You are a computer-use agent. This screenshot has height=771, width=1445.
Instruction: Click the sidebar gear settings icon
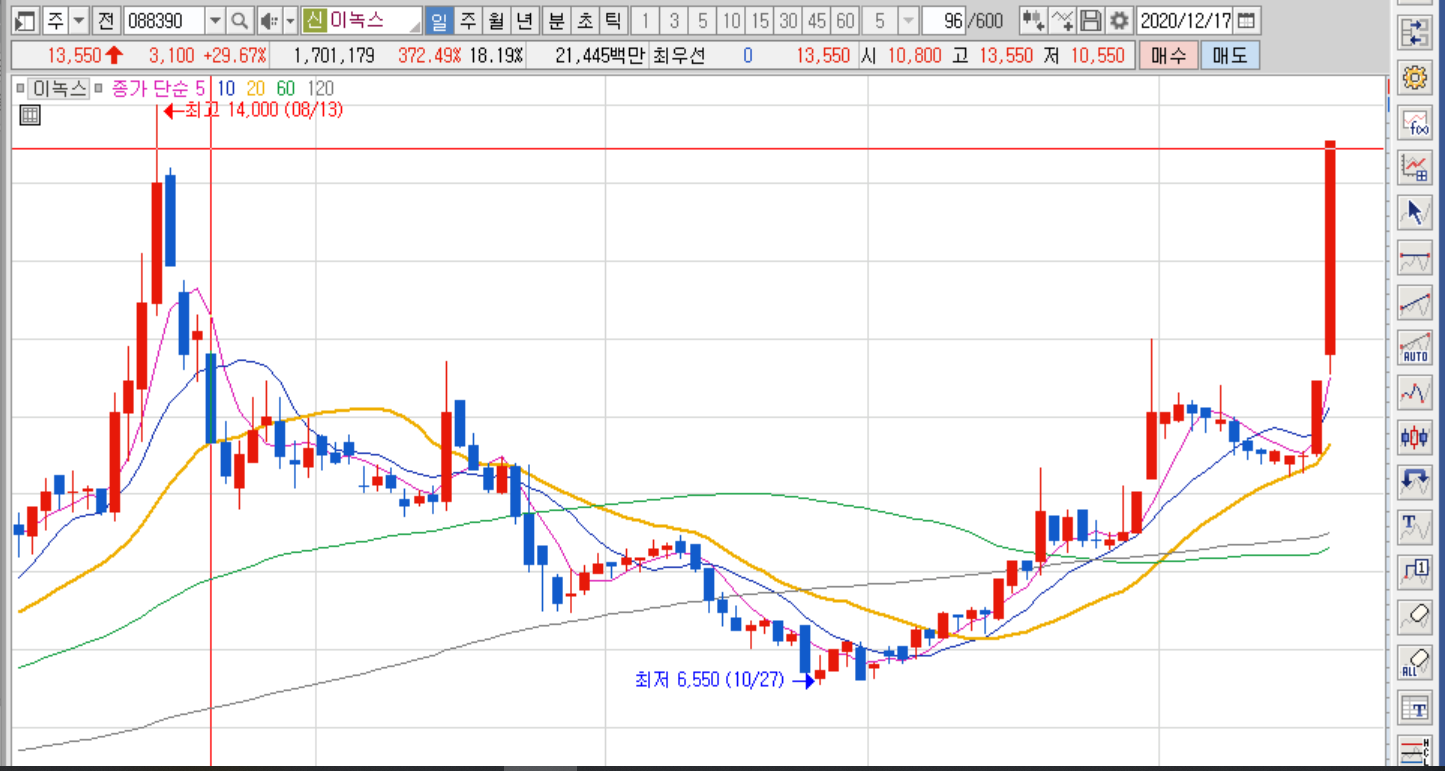(x=1415, y=77)
